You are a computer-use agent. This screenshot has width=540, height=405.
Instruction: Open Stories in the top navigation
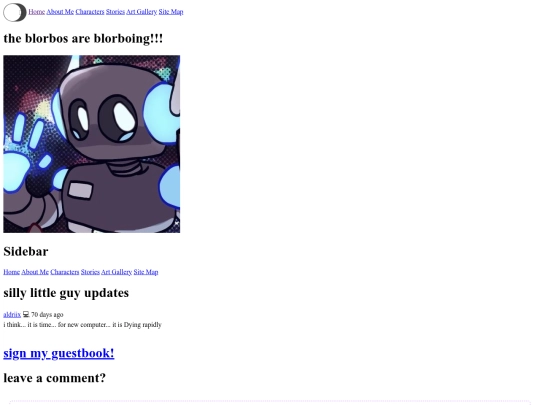(115, 12)
